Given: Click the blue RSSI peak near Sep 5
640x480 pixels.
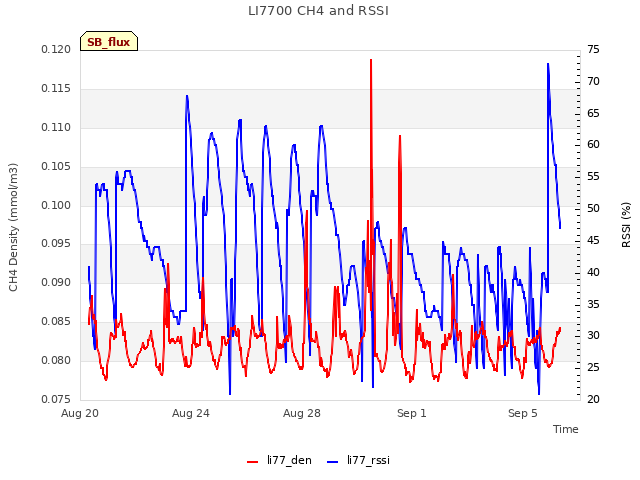Looking at the screenshot, I should point(548,64).
